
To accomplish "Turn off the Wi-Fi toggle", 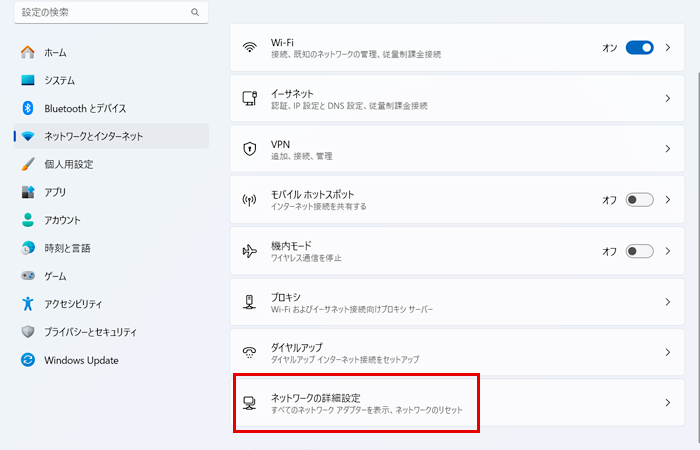I will pos(639,47).
